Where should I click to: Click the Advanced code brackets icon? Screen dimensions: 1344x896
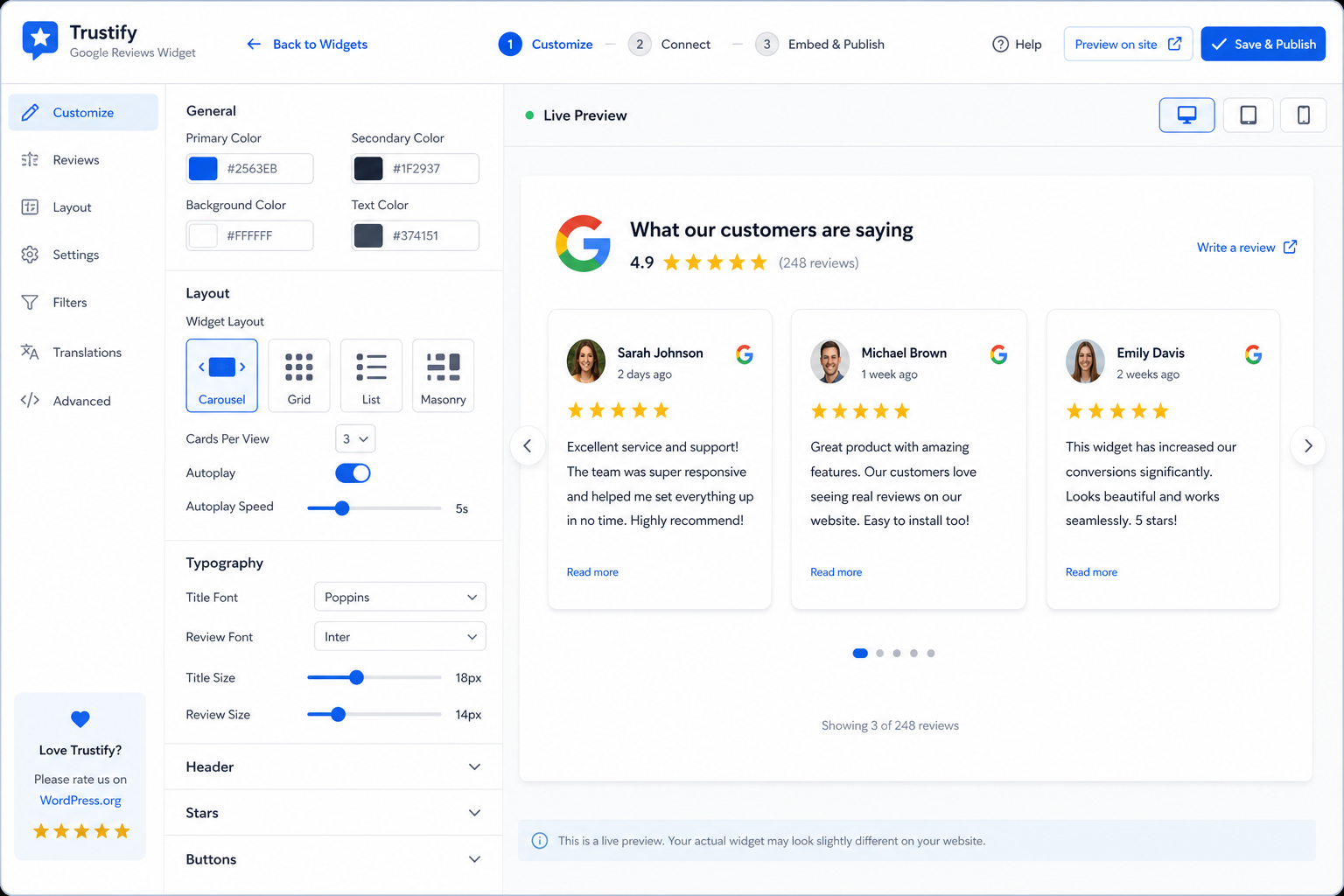[30, 401]
